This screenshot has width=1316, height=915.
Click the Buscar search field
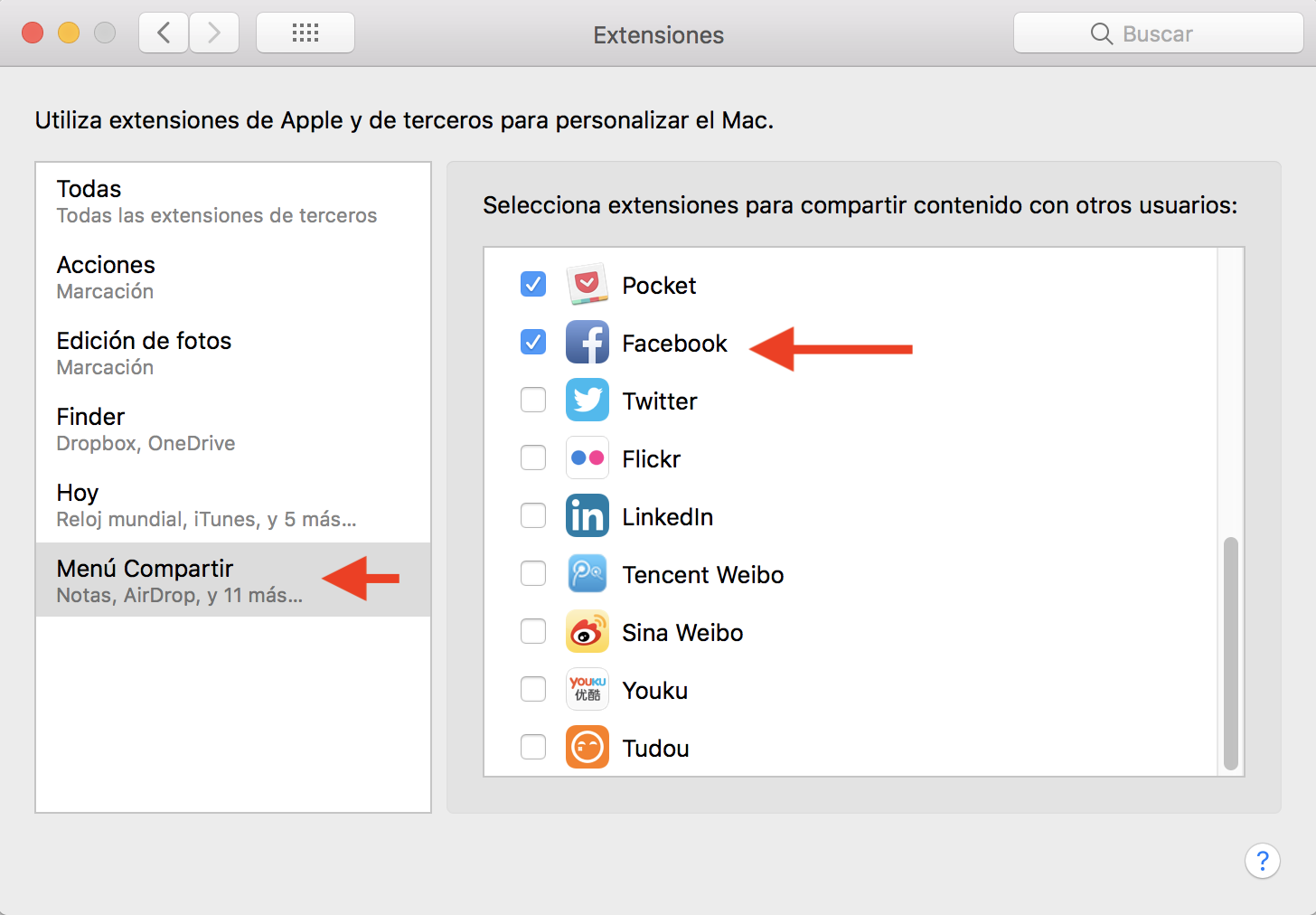click(x=1158, y=33)
